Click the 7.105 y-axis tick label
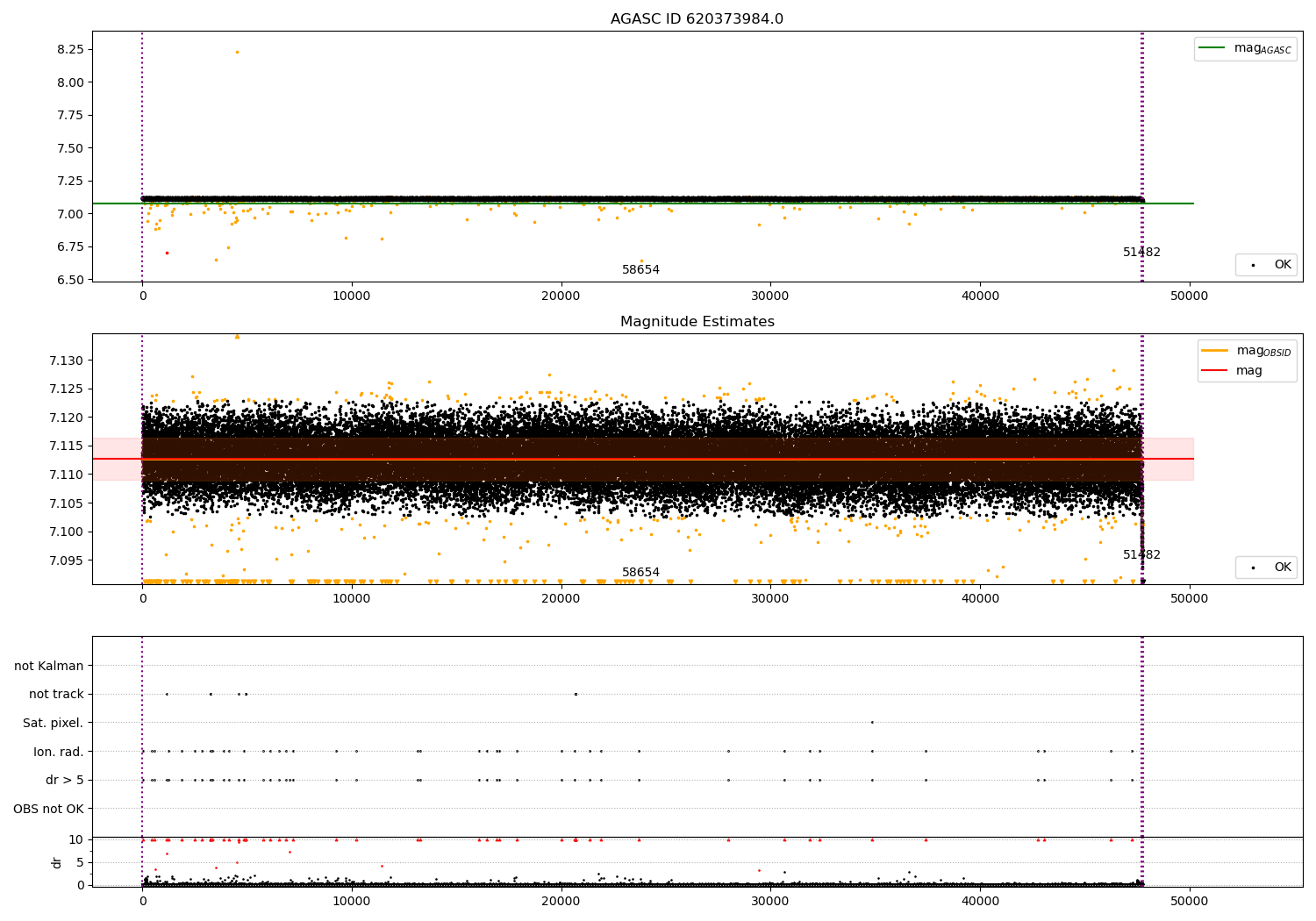Screen dimensions: 1316x921 point(66,503)
